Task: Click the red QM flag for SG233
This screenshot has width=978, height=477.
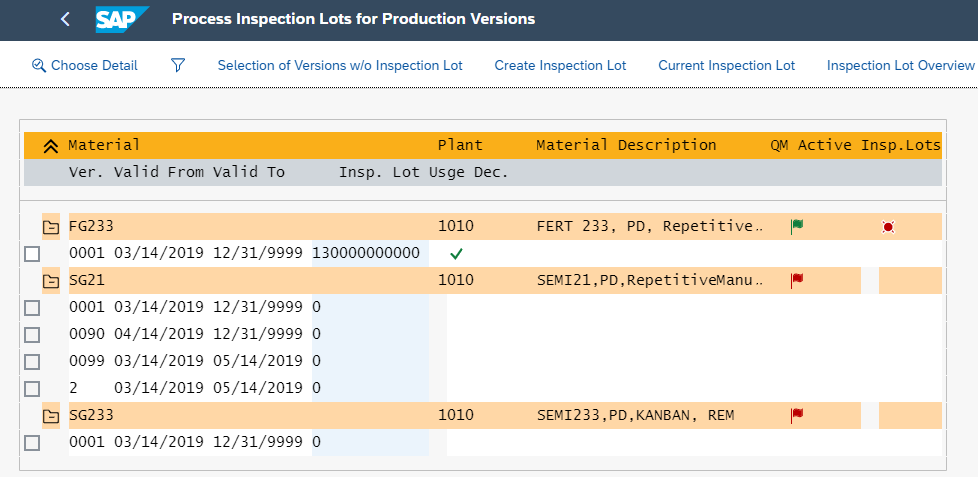Action: pos(796,415)
